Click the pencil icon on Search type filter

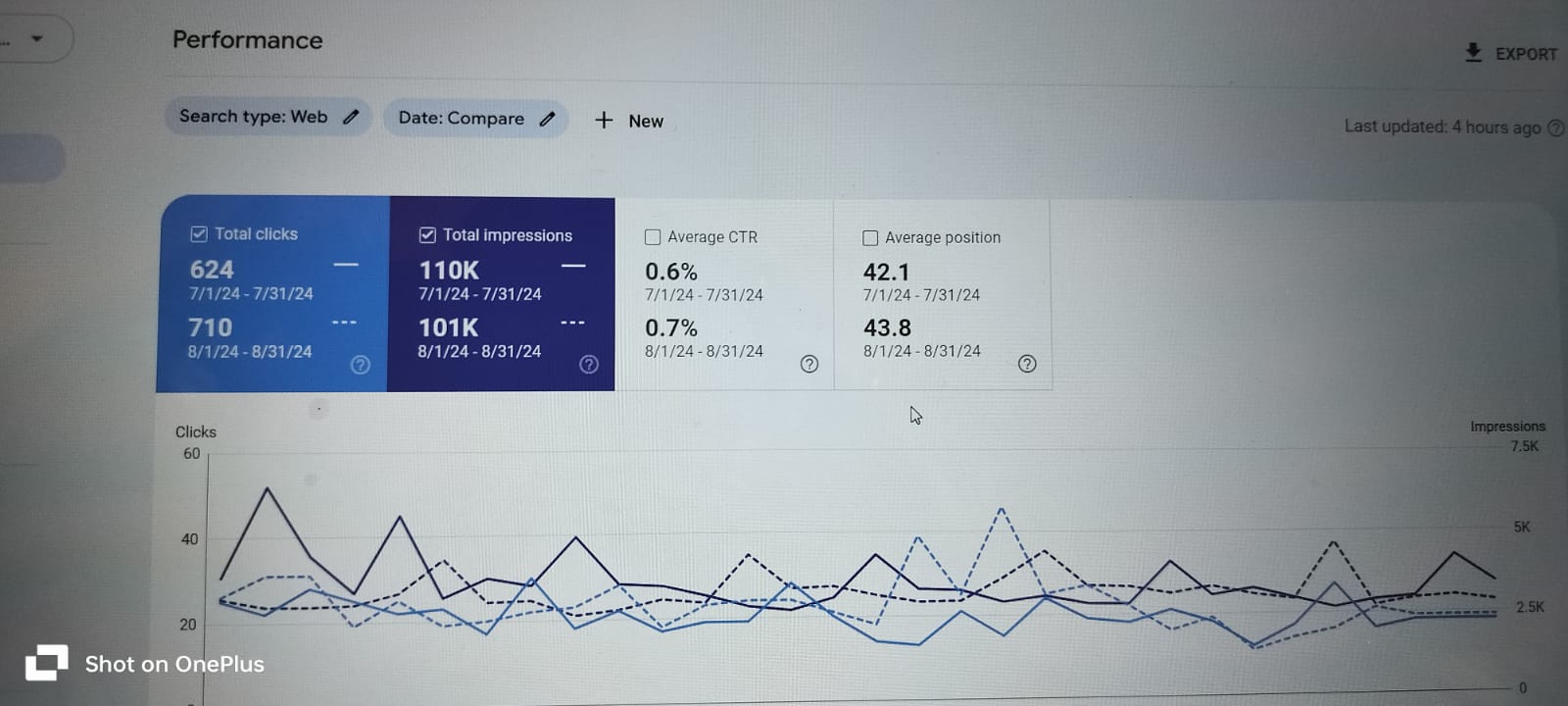tap(351, 117)
